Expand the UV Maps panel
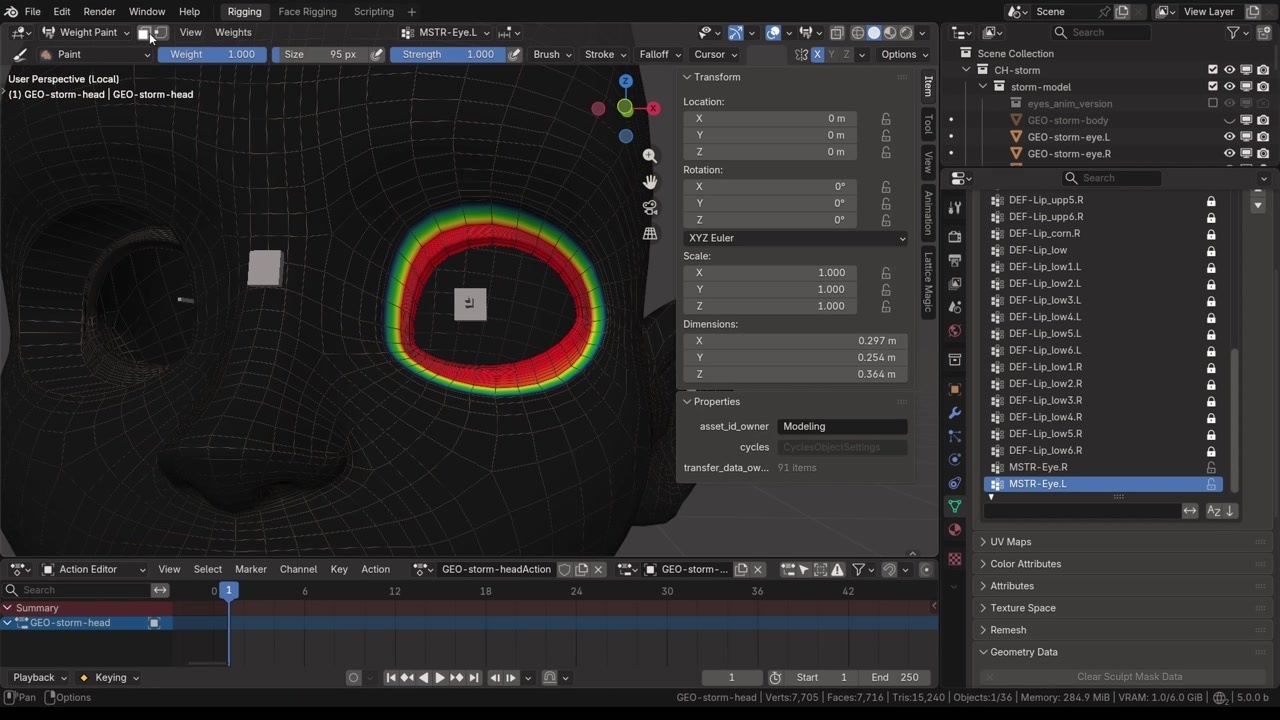Image resolution: width=1280 pixels, height=720 pixels. point(1010,542)
